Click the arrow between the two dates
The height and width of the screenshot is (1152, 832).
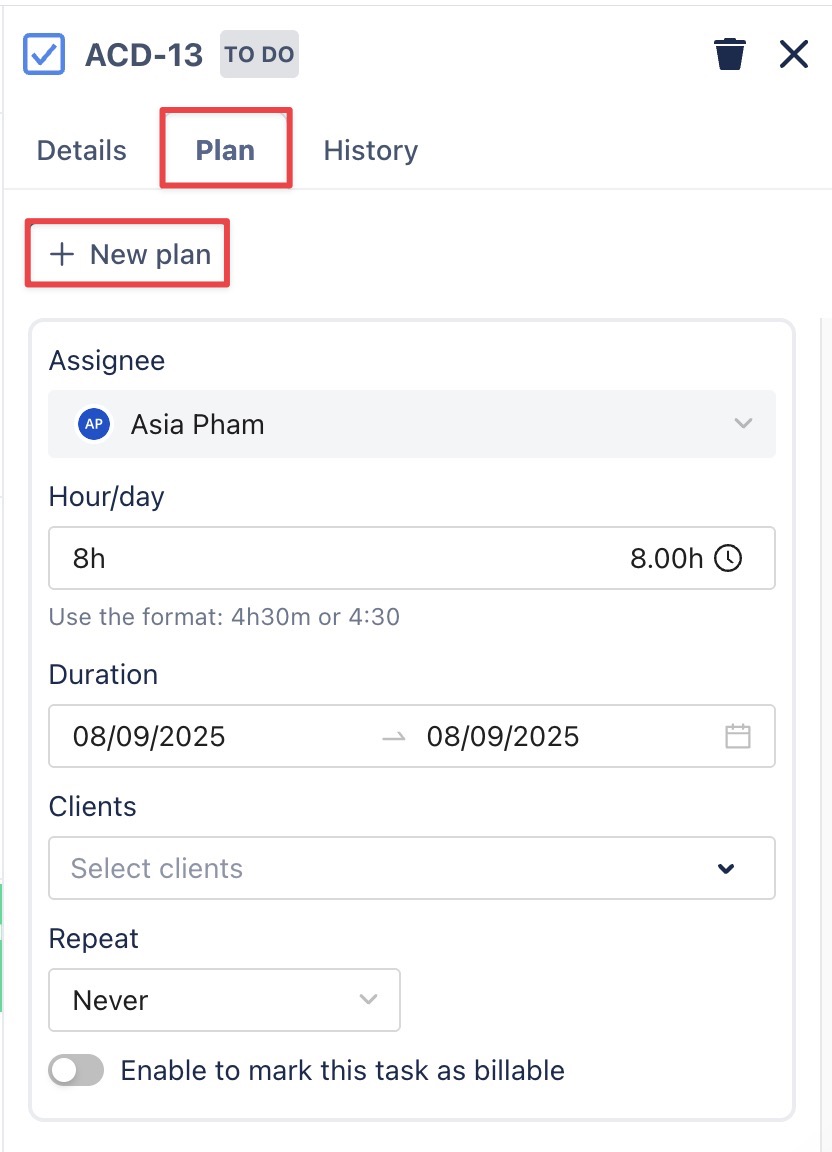[394, 737]
